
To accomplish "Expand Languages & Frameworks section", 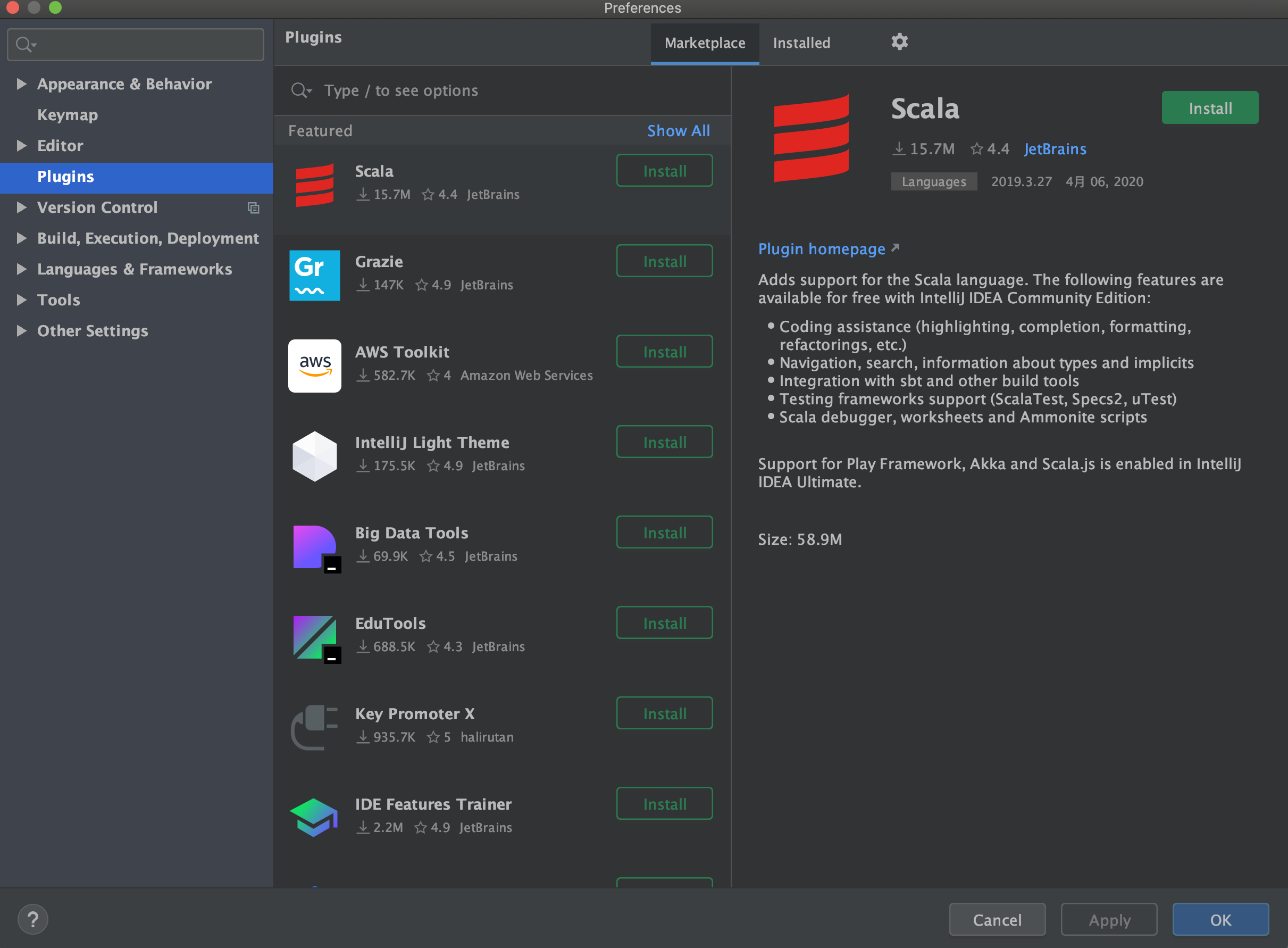I will pyautogui.click(x=22, y=269).
